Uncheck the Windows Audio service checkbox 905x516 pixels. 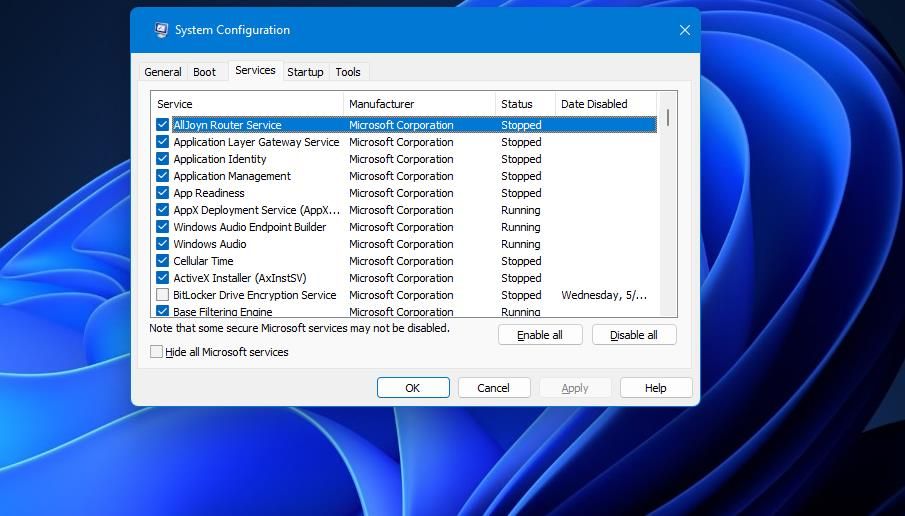162,244
